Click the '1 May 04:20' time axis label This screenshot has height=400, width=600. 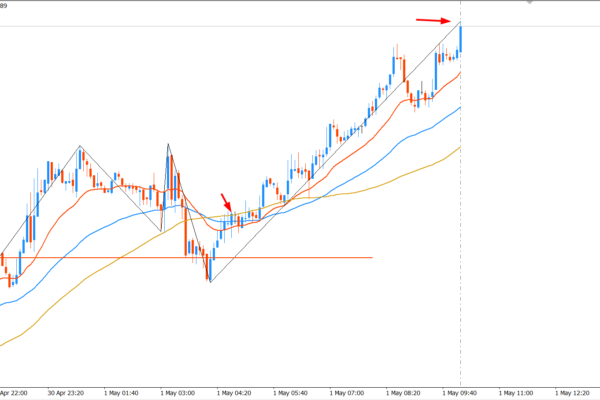point(234,393)
